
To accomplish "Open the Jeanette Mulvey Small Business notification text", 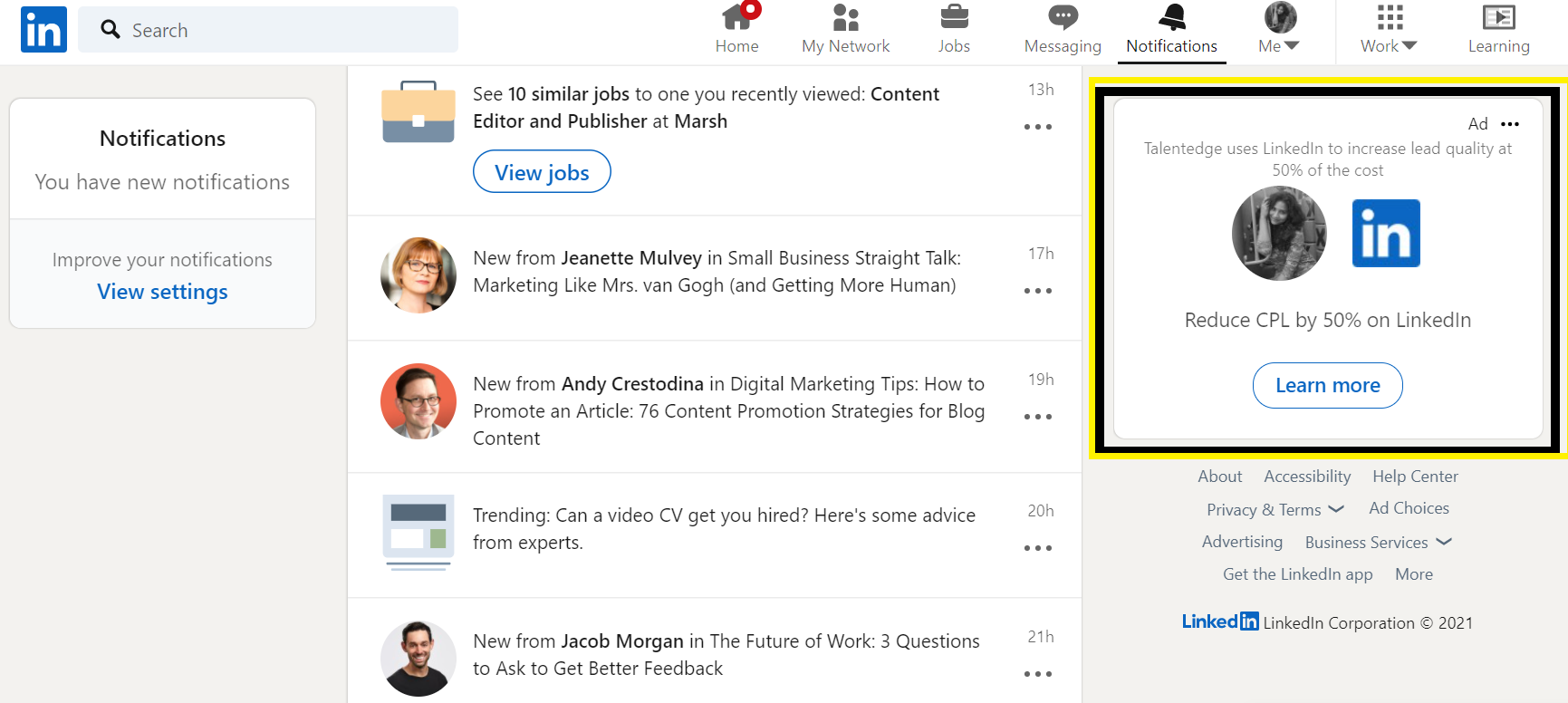I will 717,272.
